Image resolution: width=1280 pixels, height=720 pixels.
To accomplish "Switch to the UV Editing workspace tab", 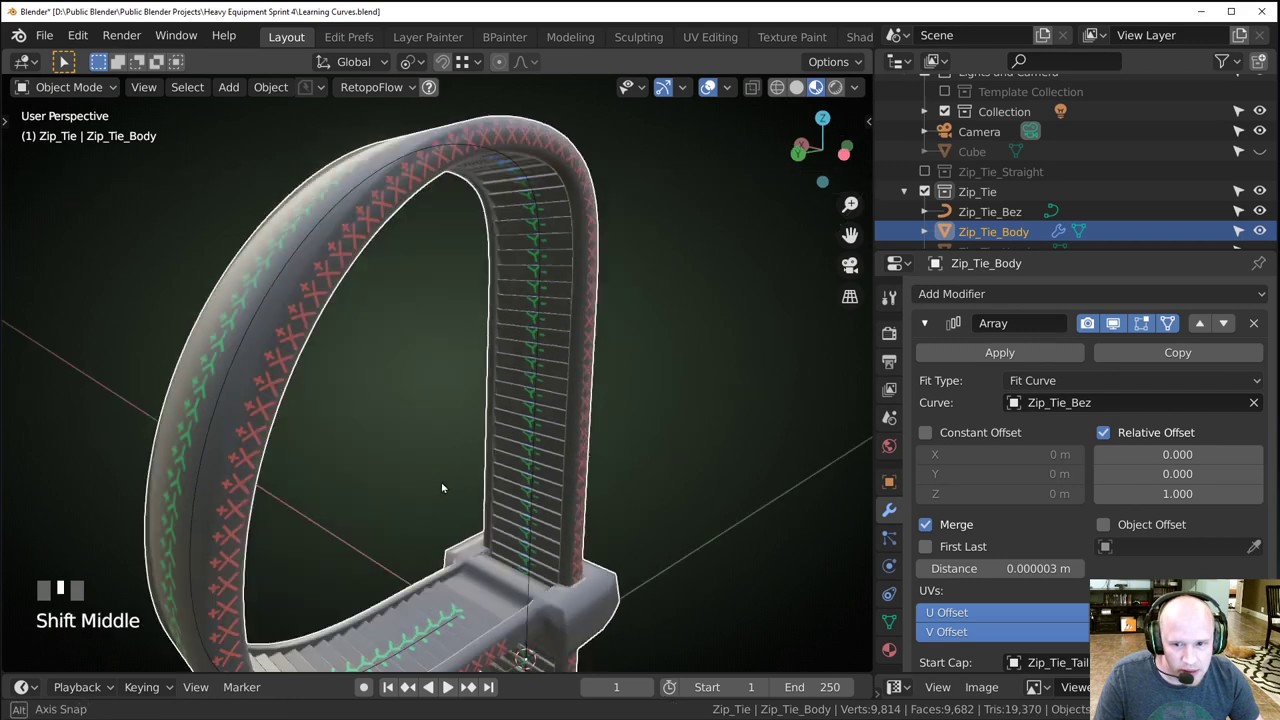I will tap(710, 37).
